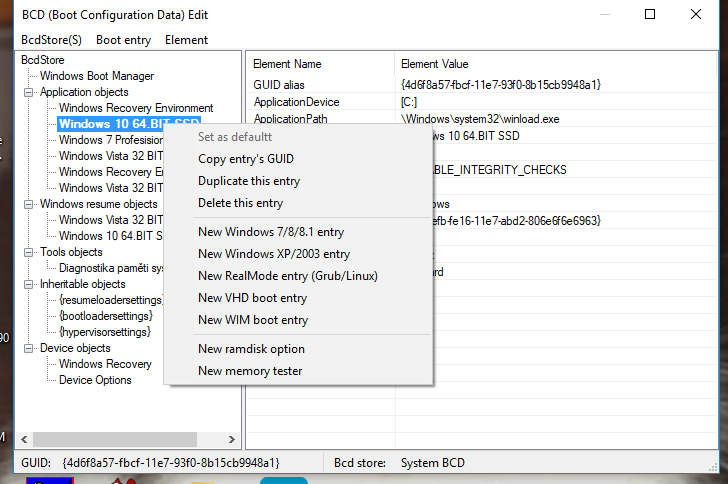This screenshot has width=728, height=484.
Task: Collapse the Device objects node
Action: tap(28, 348)
